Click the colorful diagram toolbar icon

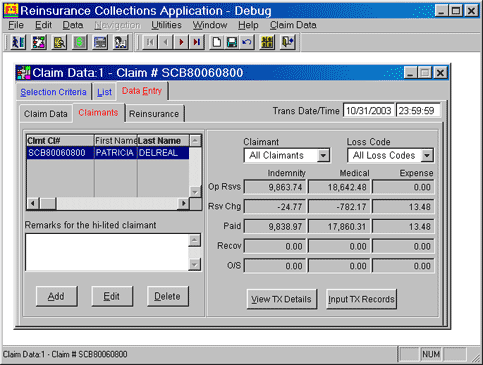39,42
